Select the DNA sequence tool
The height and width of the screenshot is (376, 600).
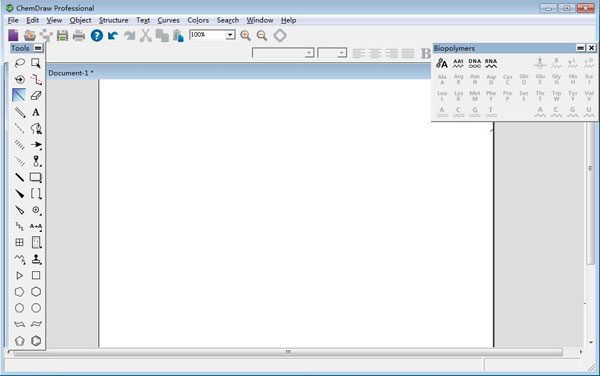pyautogui.click(x=474, y=63)
